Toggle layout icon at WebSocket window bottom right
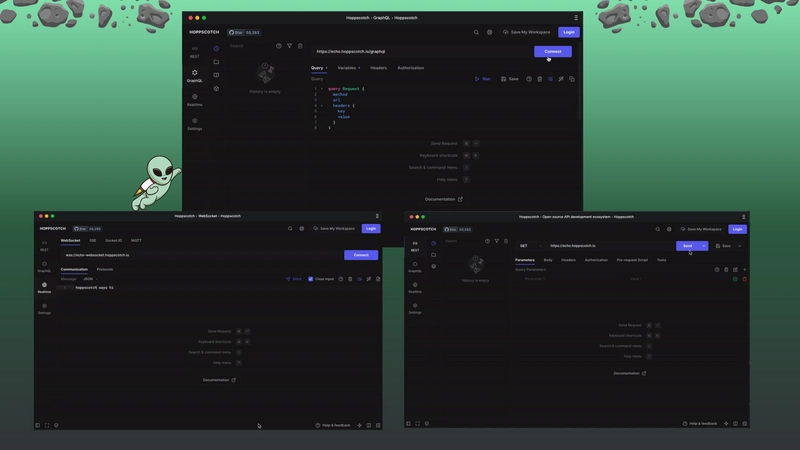This screenshot has height=450, width=800. (x=369, y=425)
